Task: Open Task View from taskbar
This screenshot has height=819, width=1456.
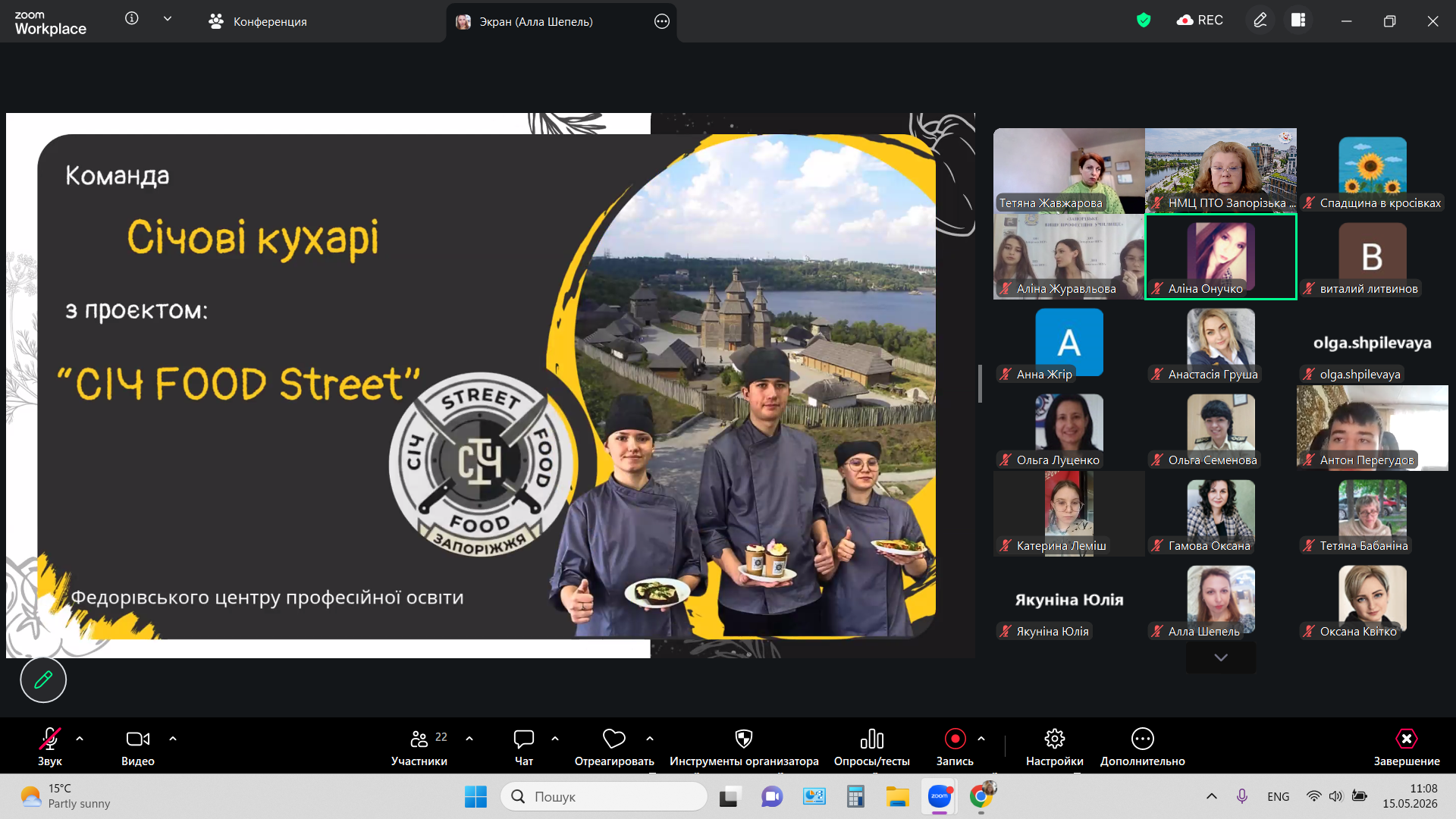Action: tap(730, 796)
